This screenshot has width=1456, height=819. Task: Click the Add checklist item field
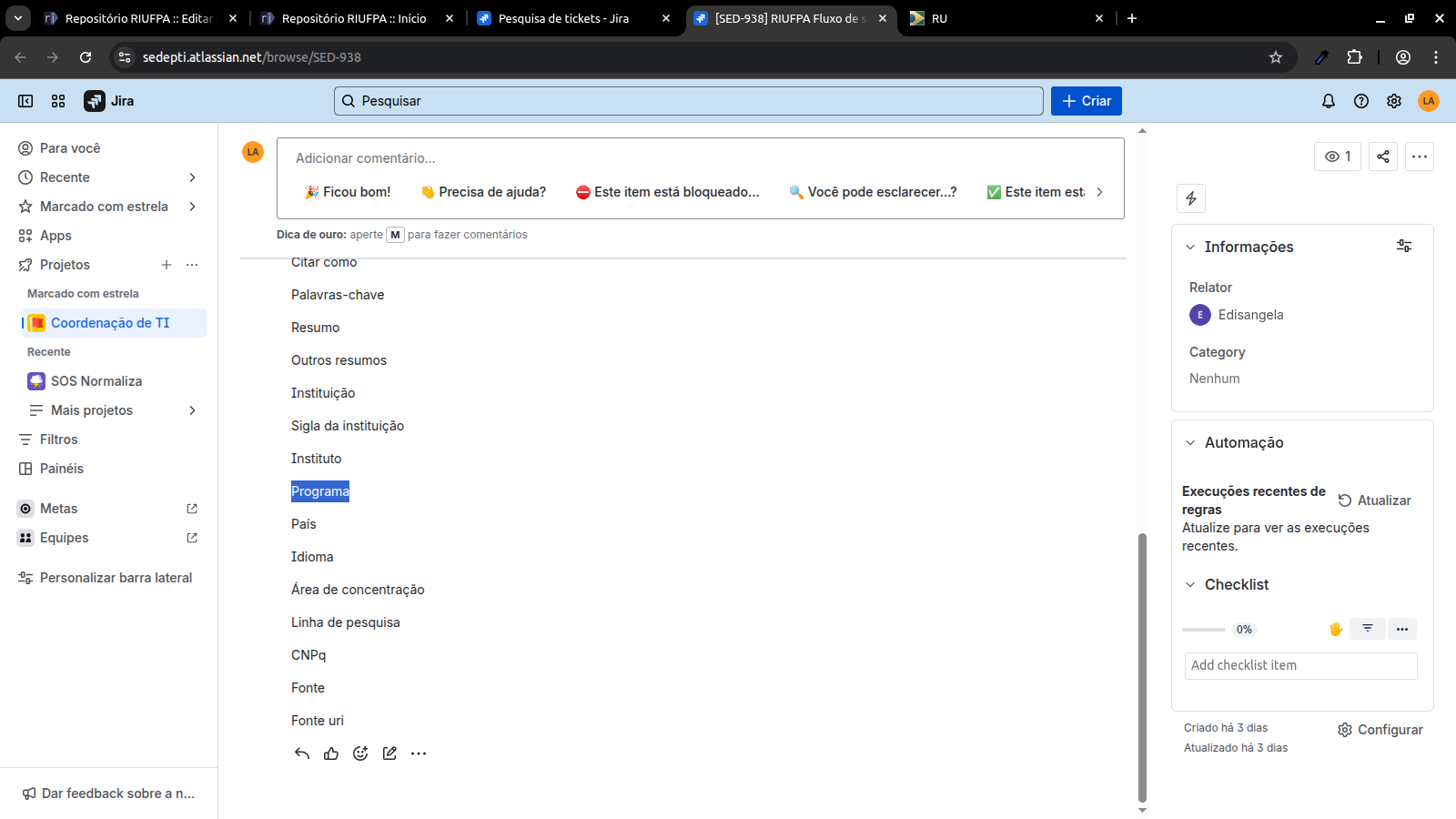(1300, 665)
